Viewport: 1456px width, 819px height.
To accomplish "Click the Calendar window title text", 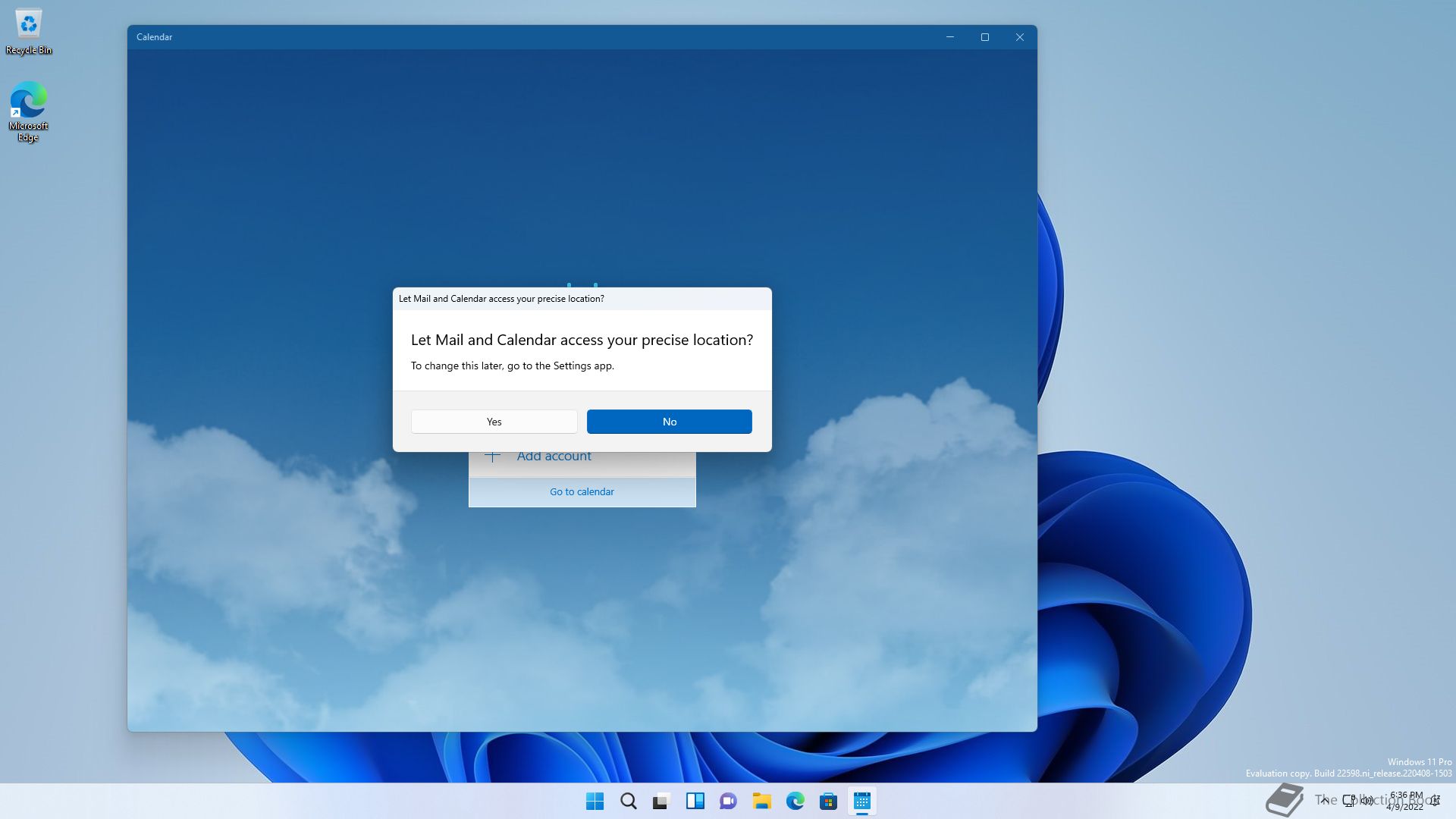I will click(154, 37).
